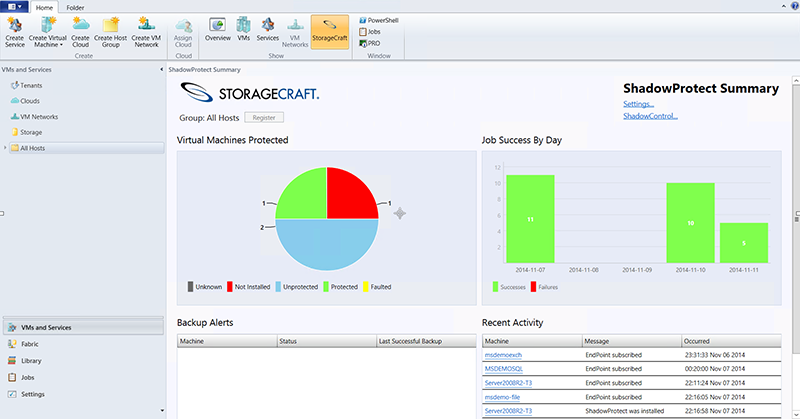Select Clouds in the tree
This screenshot has height=419, width=800.
pos(25,101)
